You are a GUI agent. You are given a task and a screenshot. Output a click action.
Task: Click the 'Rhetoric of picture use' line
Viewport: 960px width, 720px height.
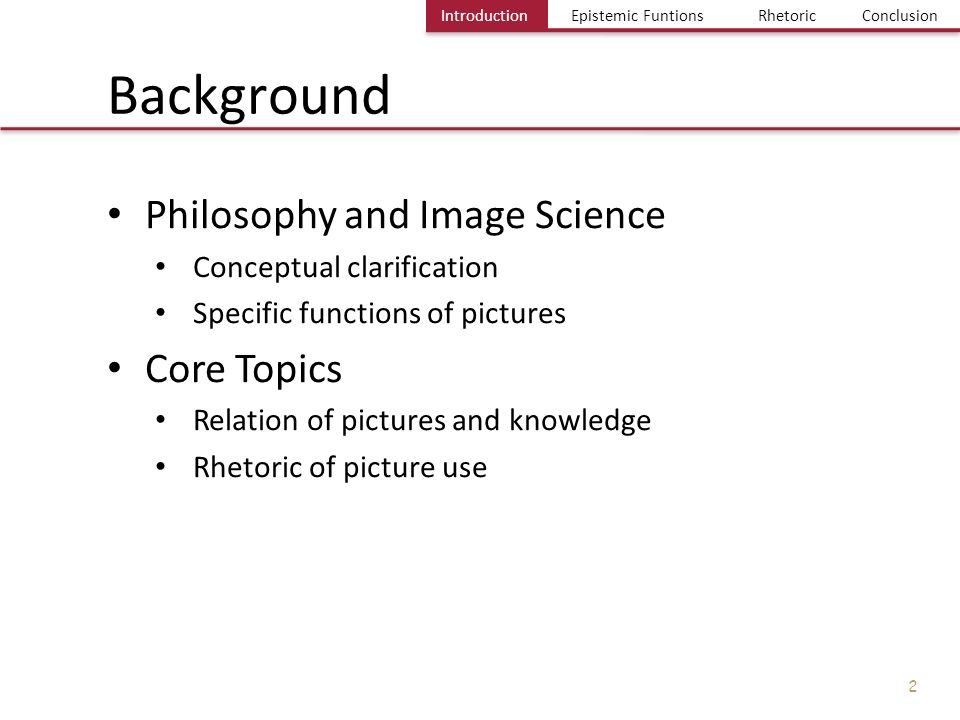(340, 467)
